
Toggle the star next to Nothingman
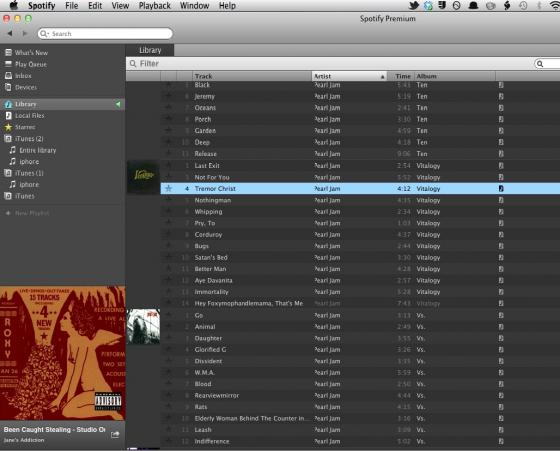[x=169, y=200]
